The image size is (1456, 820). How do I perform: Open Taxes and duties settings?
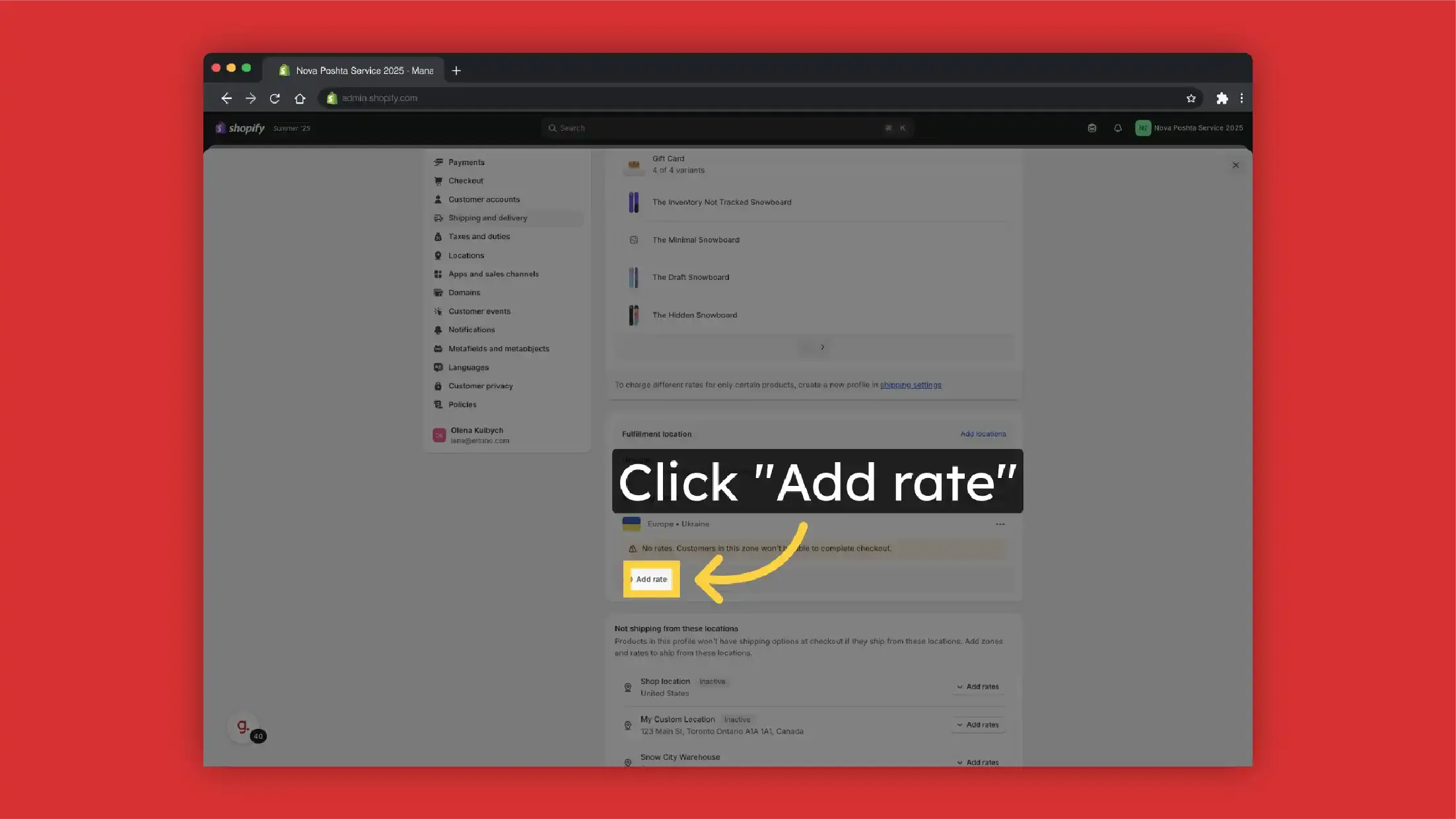coord(479,236)
